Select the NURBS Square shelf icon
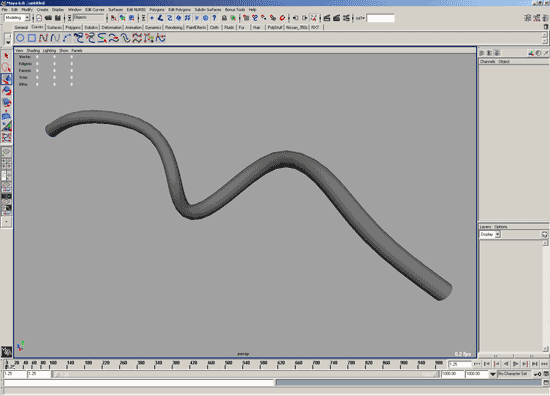This screenshot has height=396, width=550. pos(32,38)
